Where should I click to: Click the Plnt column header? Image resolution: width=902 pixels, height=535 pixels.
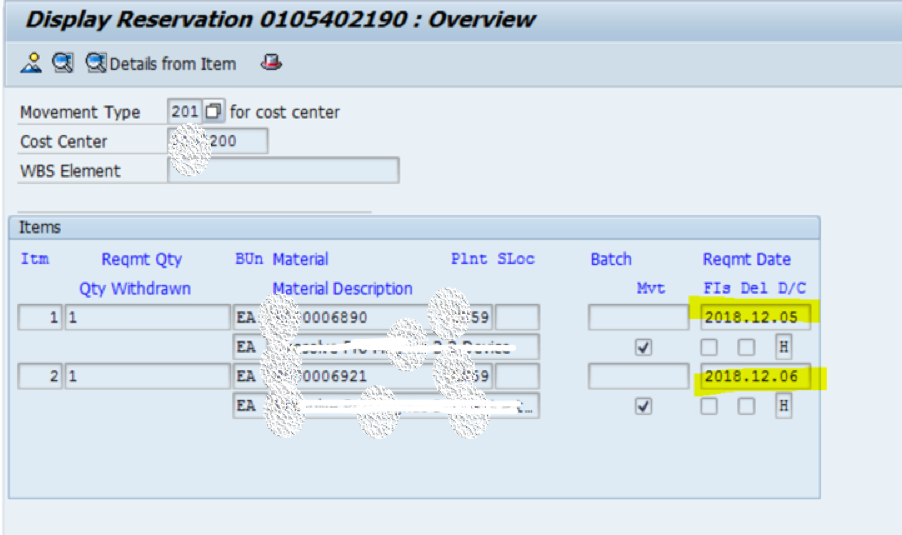469,259
